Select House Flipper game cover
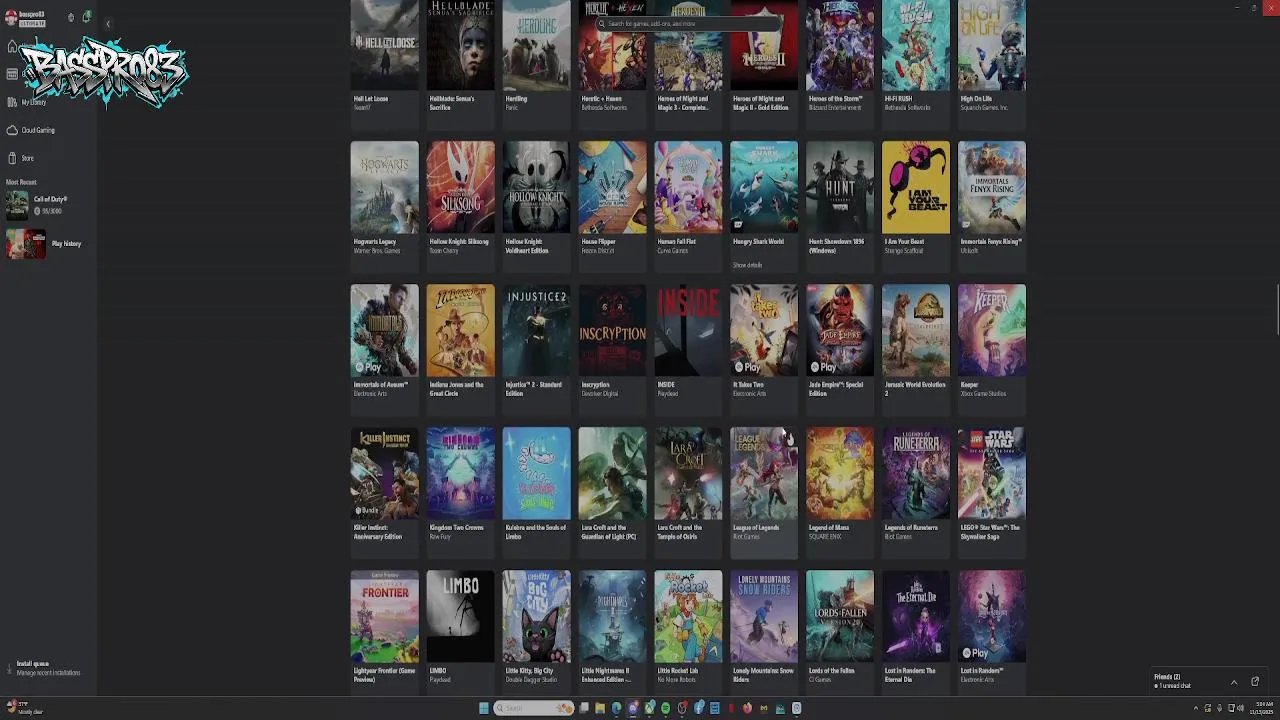Screen dimensions: 1280x720 pos(612,187)
